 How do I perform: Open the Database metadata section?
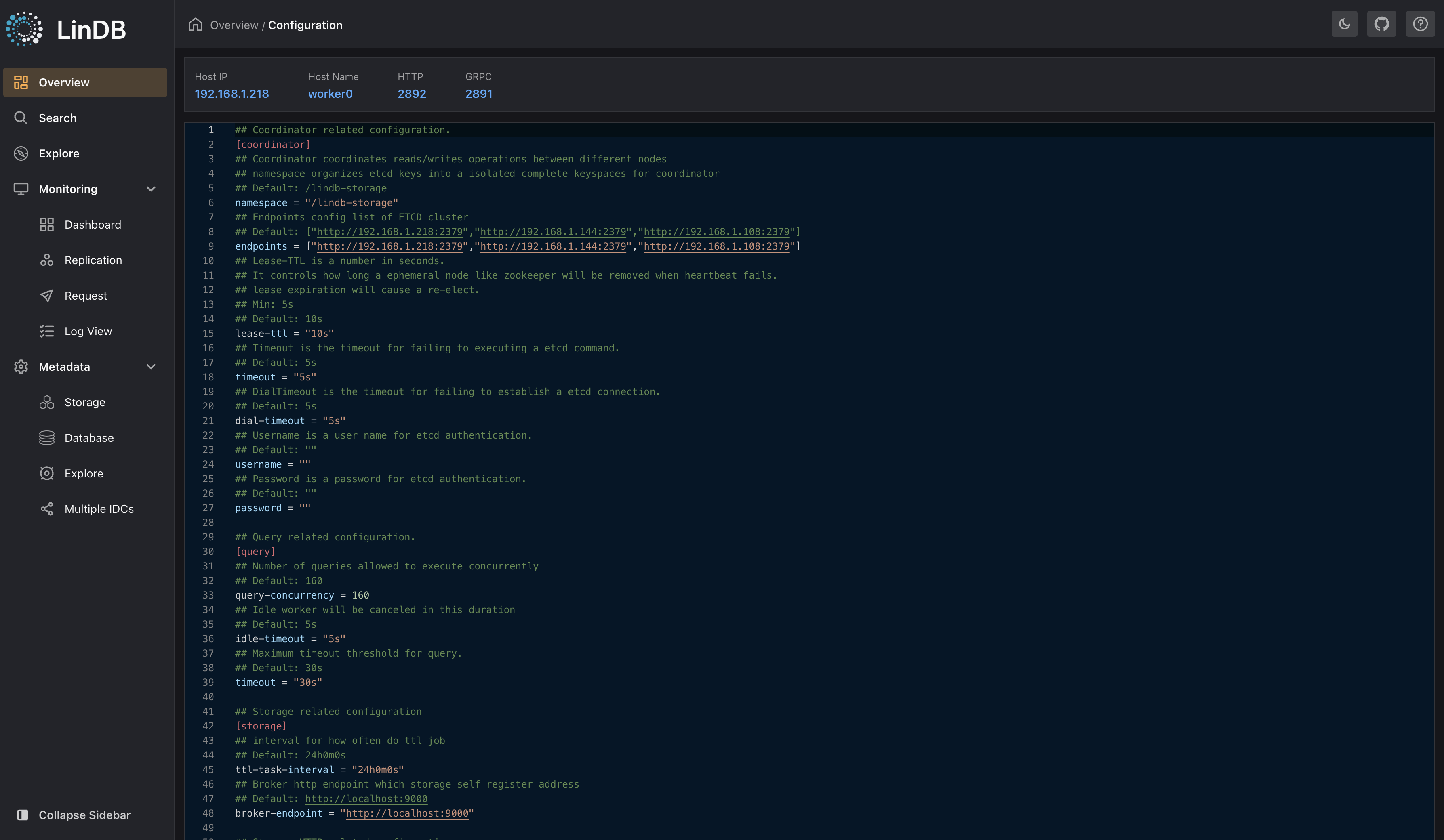point(89,437)
